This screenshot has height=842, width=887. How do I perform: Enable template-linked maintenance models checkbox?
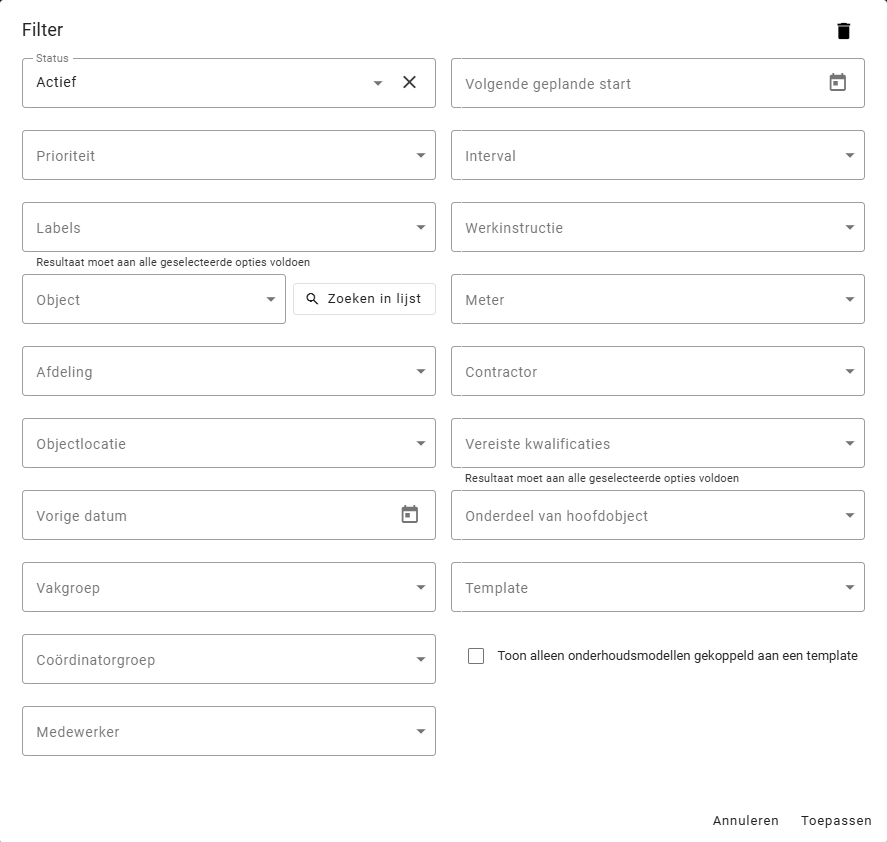click(x=476, y=656)
